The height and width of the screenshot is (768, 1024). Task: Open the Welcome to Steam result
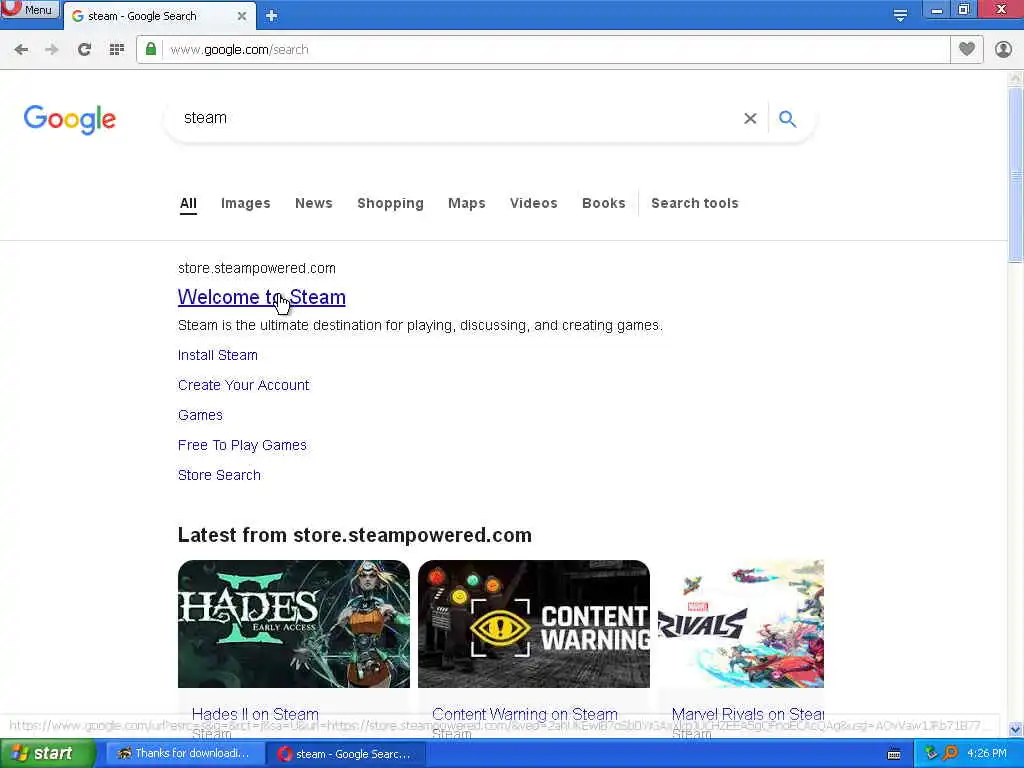pos(261,297)
